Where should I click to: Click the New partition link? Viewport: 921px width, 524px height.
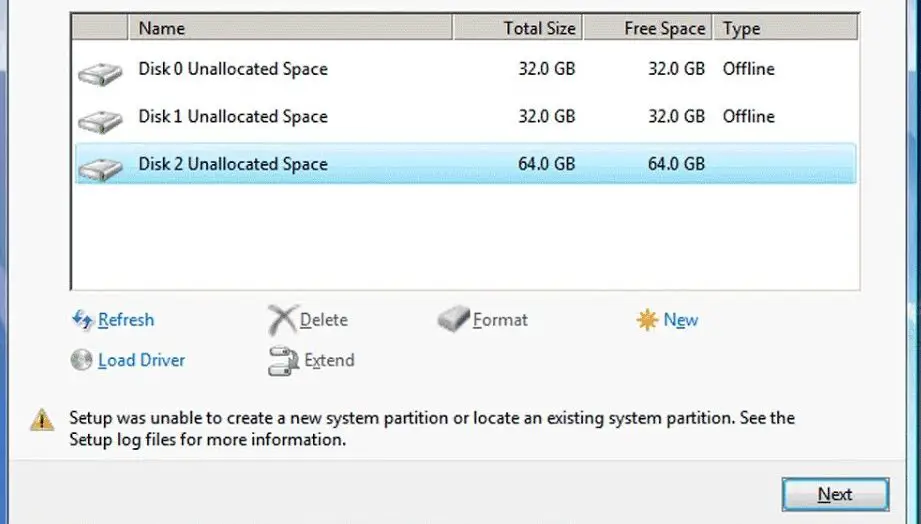681,320
